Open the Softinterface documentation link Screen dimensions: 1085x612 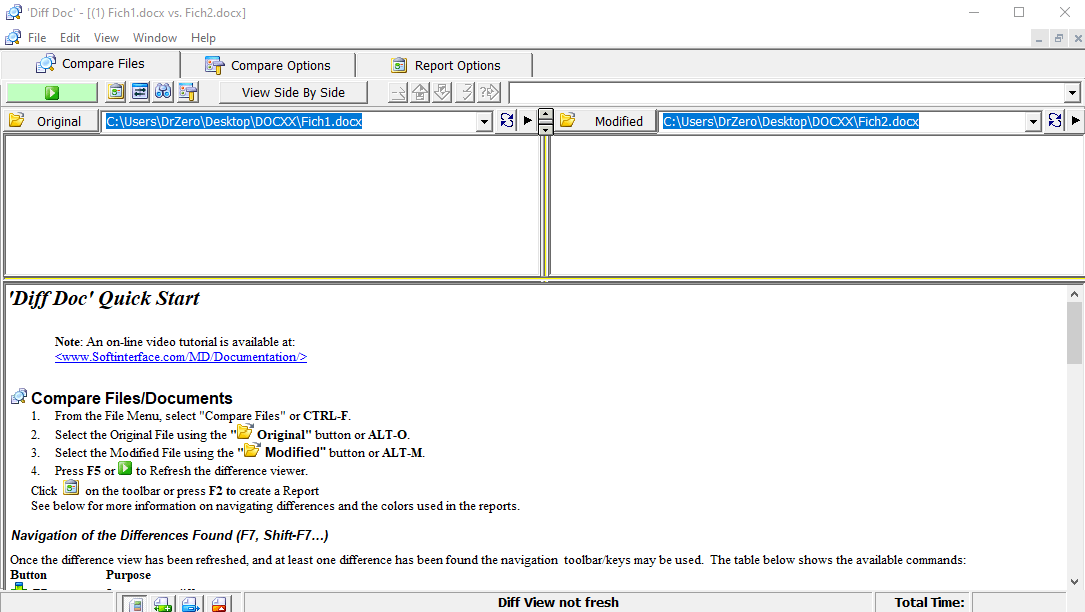(181, 357)
